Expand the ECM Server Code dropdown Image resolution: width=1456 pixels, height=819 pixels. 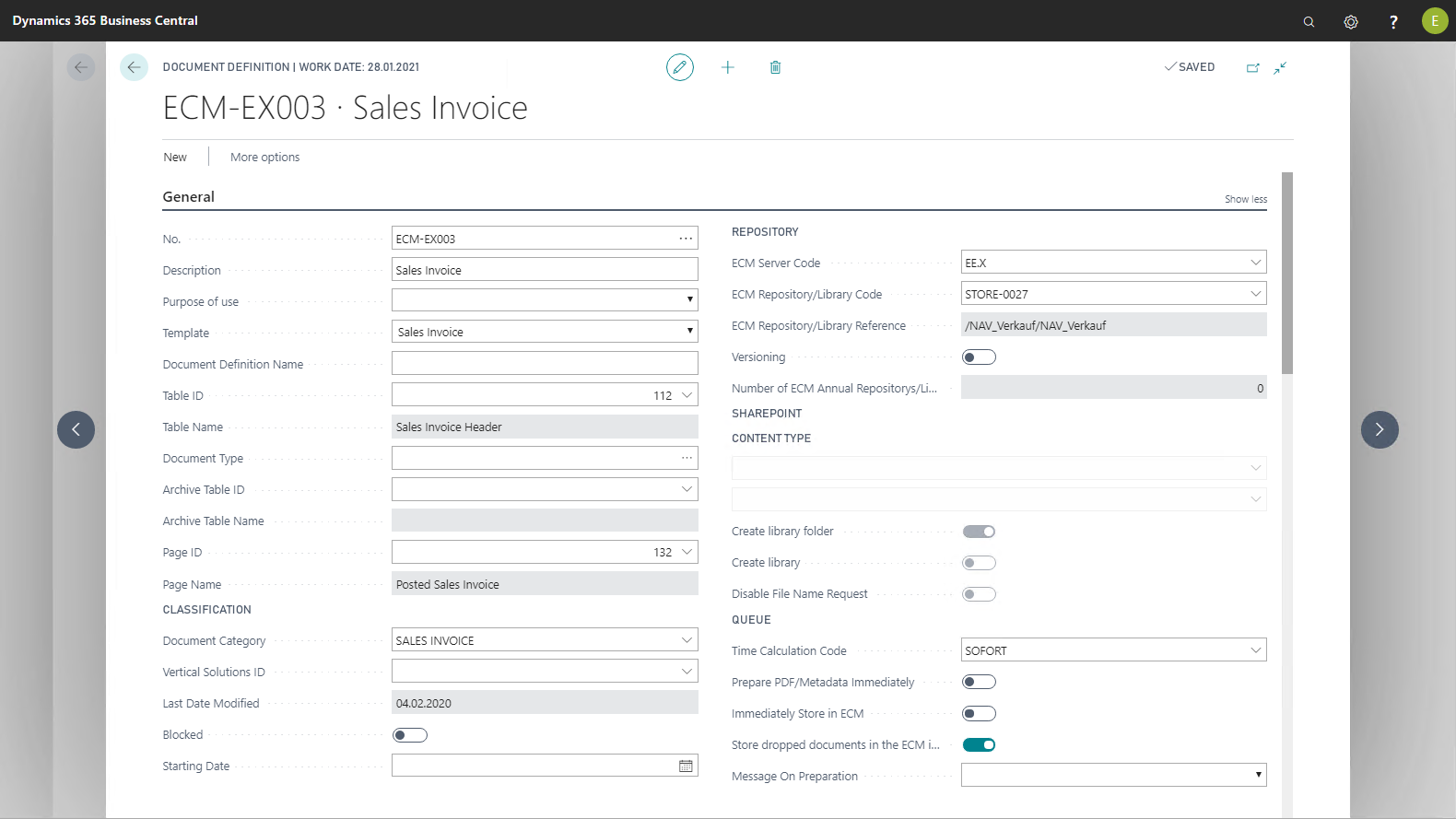(1255, 263)
